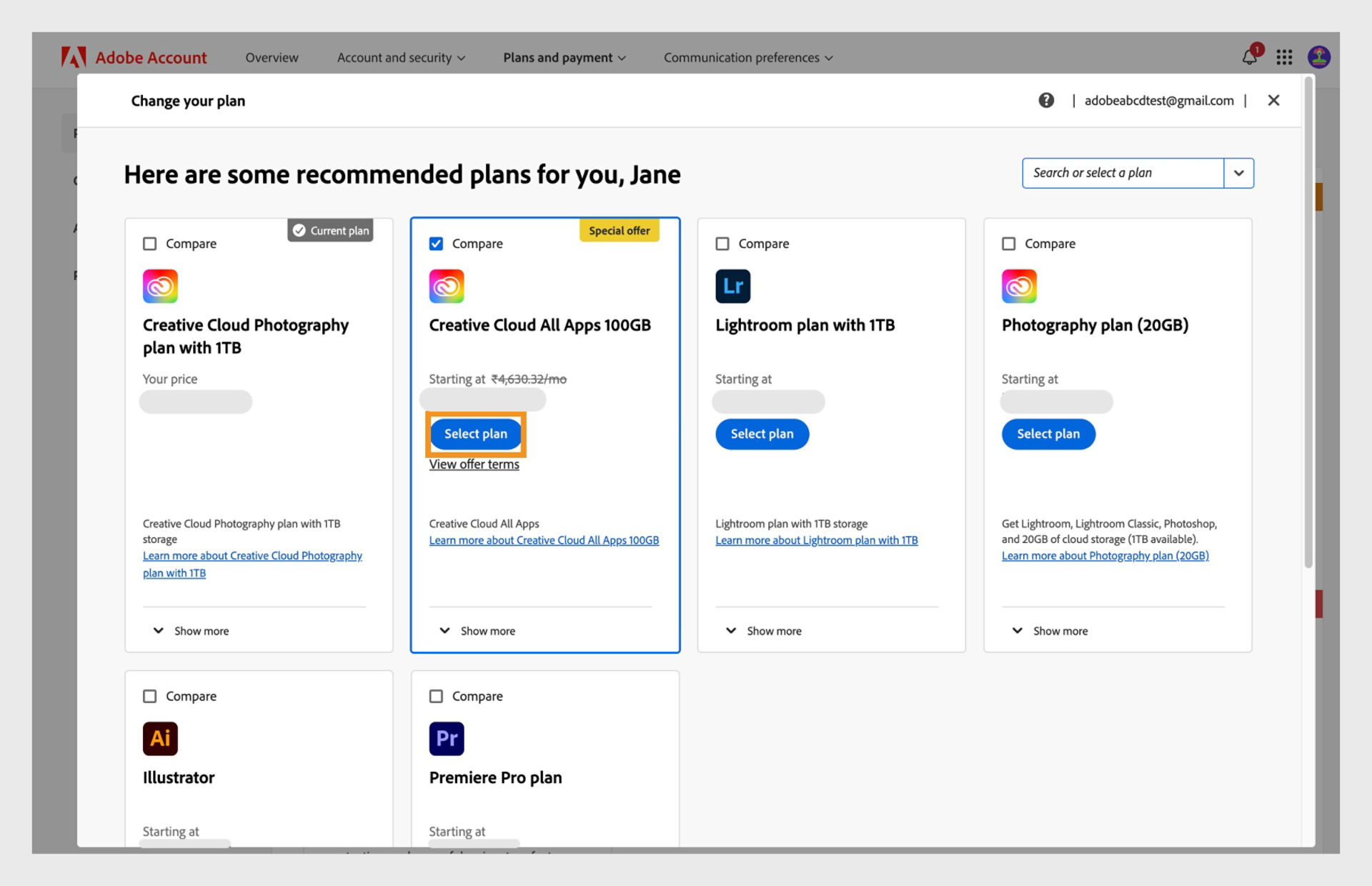The height and width of the screenshot is (886, 1372).
Task: Click the Creative Cloud All Apps 100GB icon
Action: tap(447, 287)
